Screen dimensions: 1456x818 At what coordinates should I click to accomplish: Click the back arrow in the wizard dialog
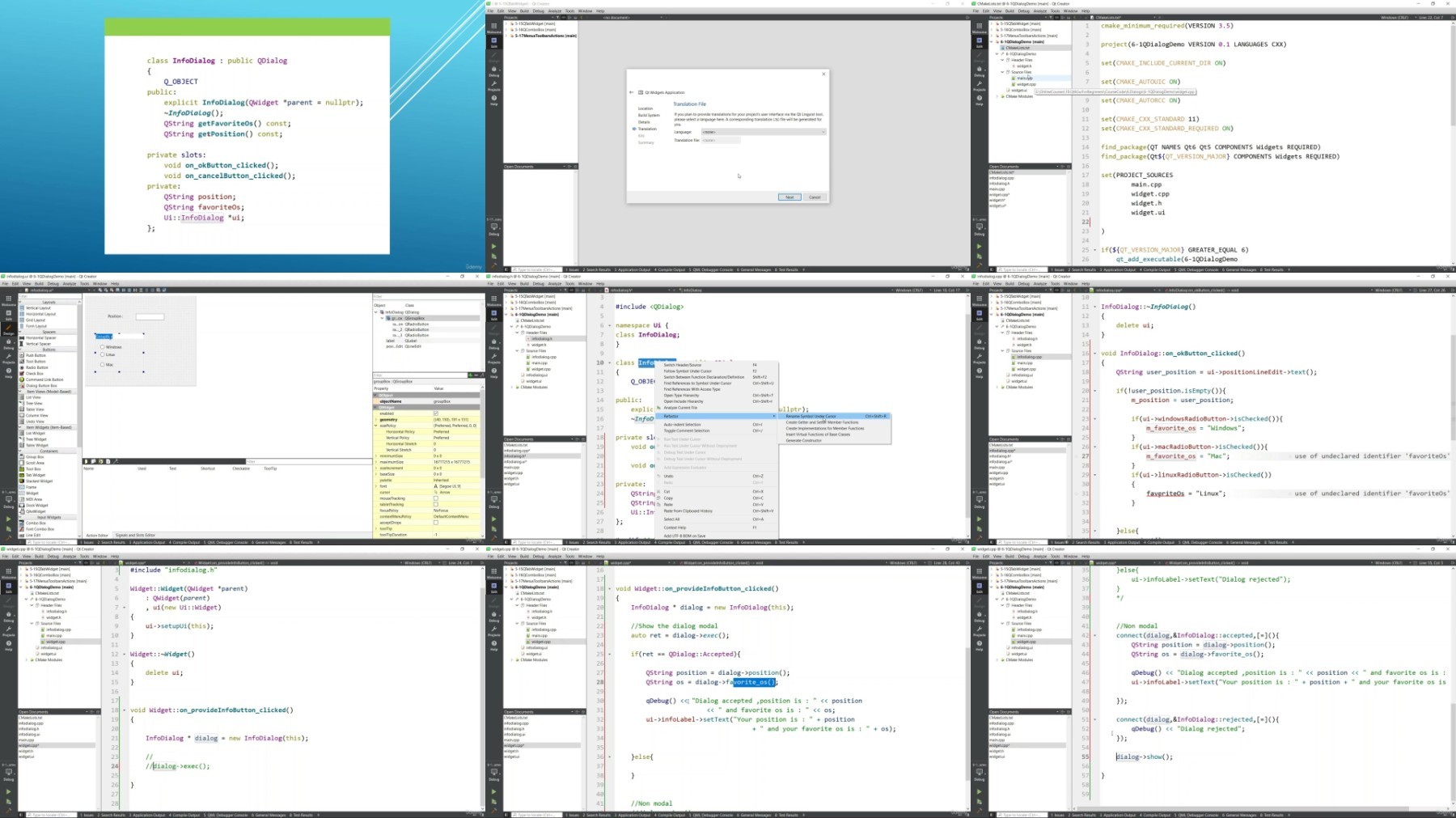pos(633,92)
